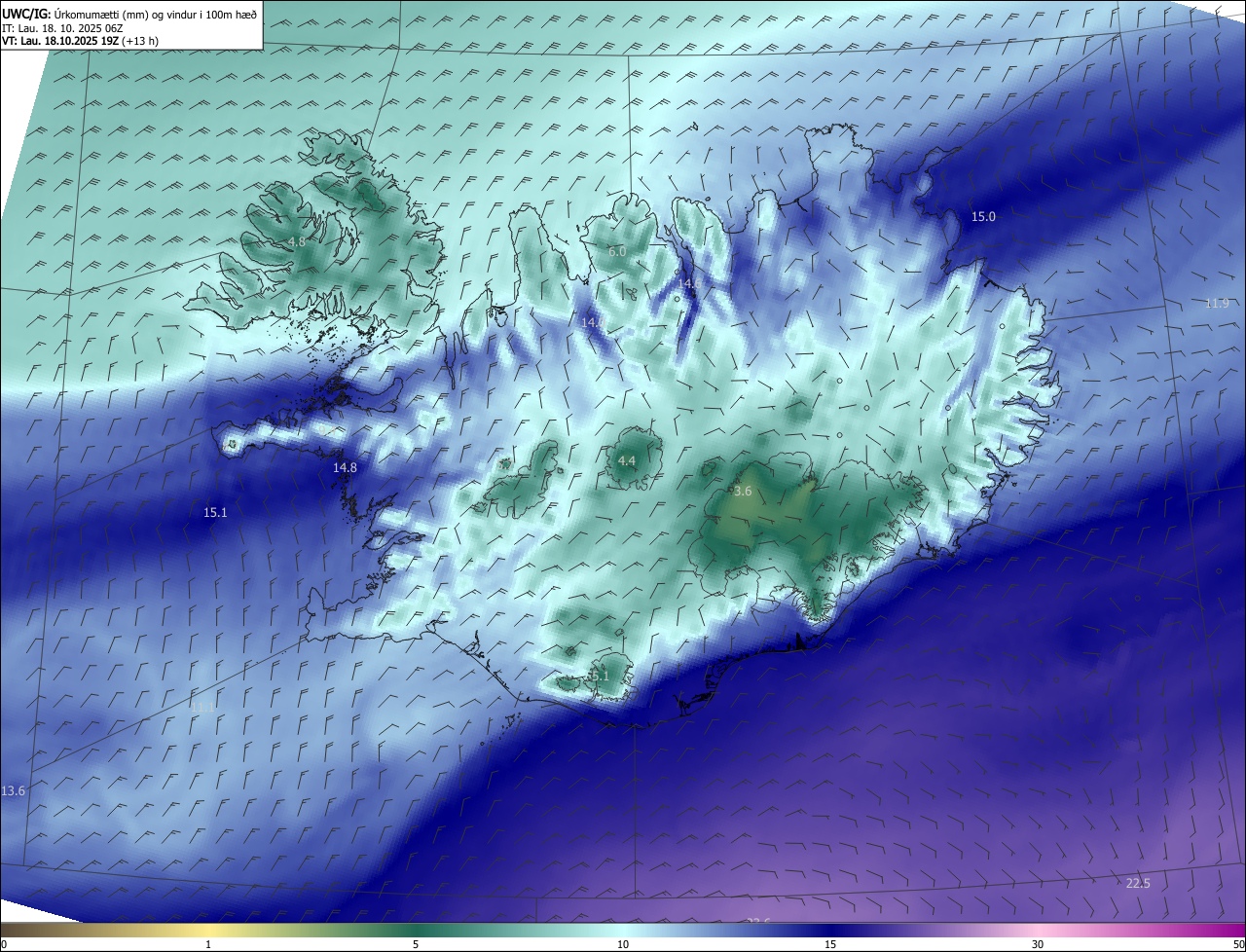Click the 5 label on the color scale
Viewport: 1246px width, 952px height.
point(416,944)
